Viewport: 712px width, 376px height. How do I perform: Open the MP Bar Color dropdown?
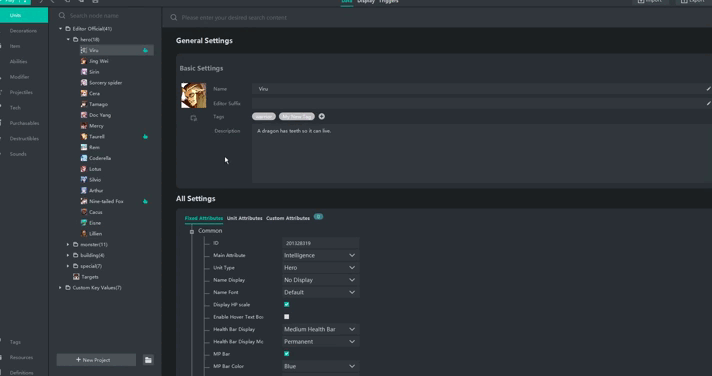[x=321, y=366]
